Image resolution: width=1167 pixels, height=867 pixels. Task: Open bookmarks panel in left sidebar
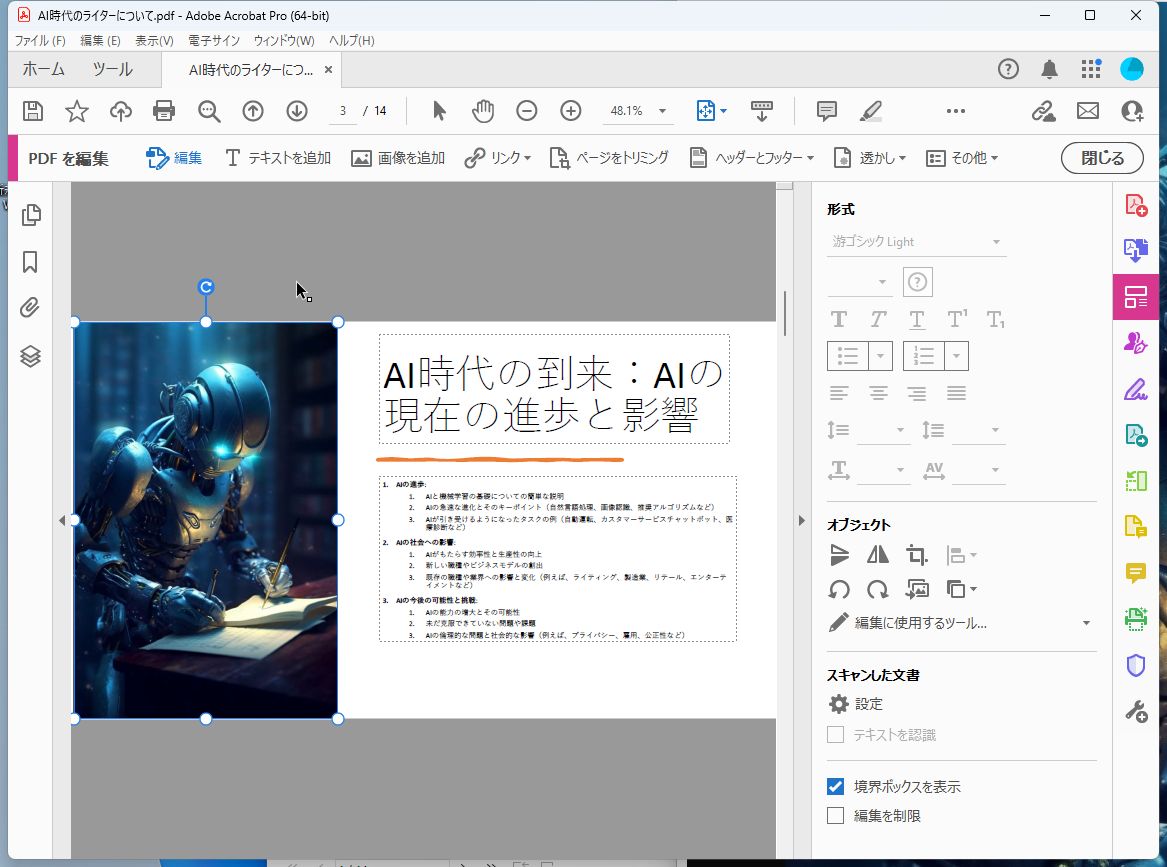click(30, 262)
